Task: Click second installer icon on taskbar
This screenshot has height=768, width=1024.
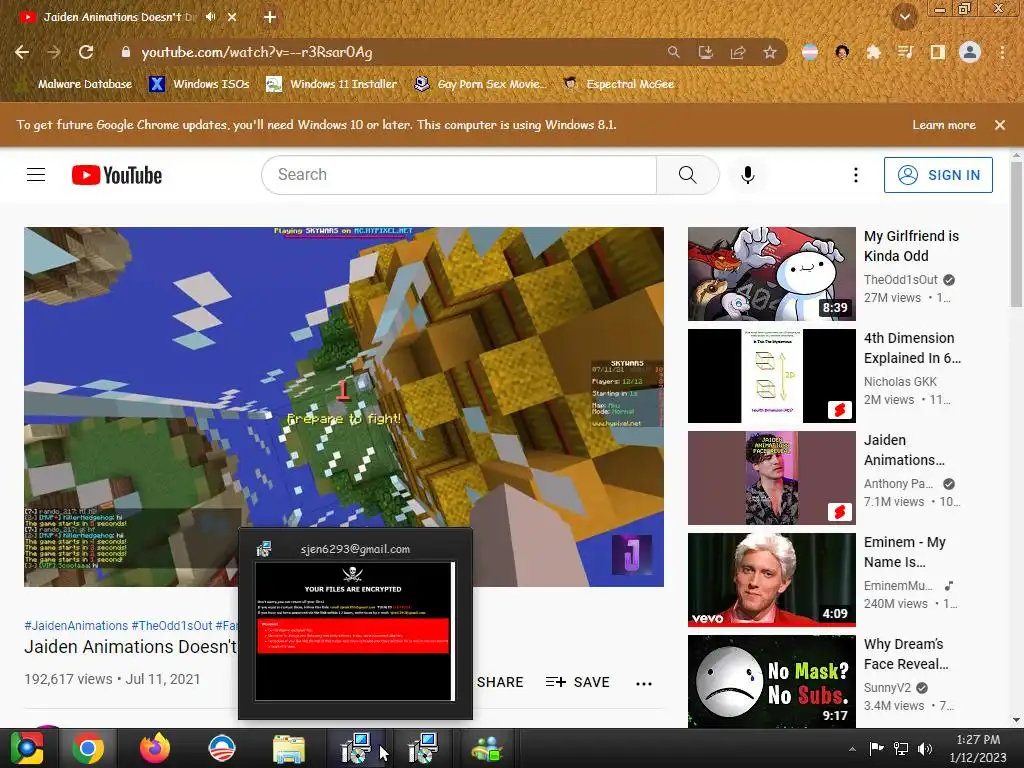Action: [423, 748]
